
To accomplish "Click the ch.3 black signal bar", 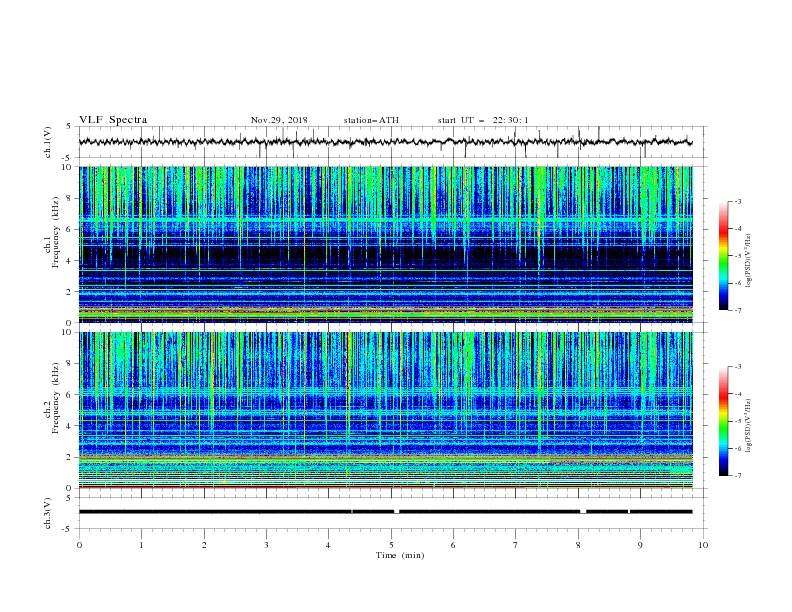I will pos(385,512).
